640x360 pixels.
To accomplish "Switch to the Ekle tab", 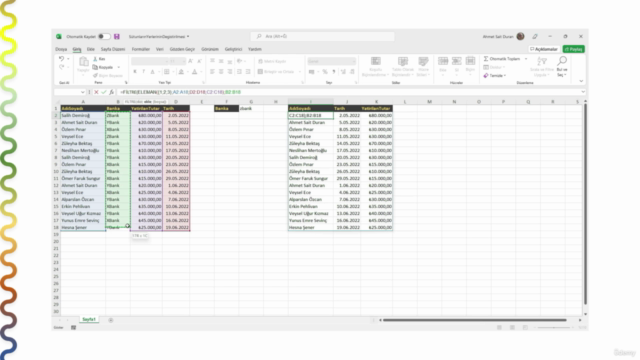I will pos(91,49).
